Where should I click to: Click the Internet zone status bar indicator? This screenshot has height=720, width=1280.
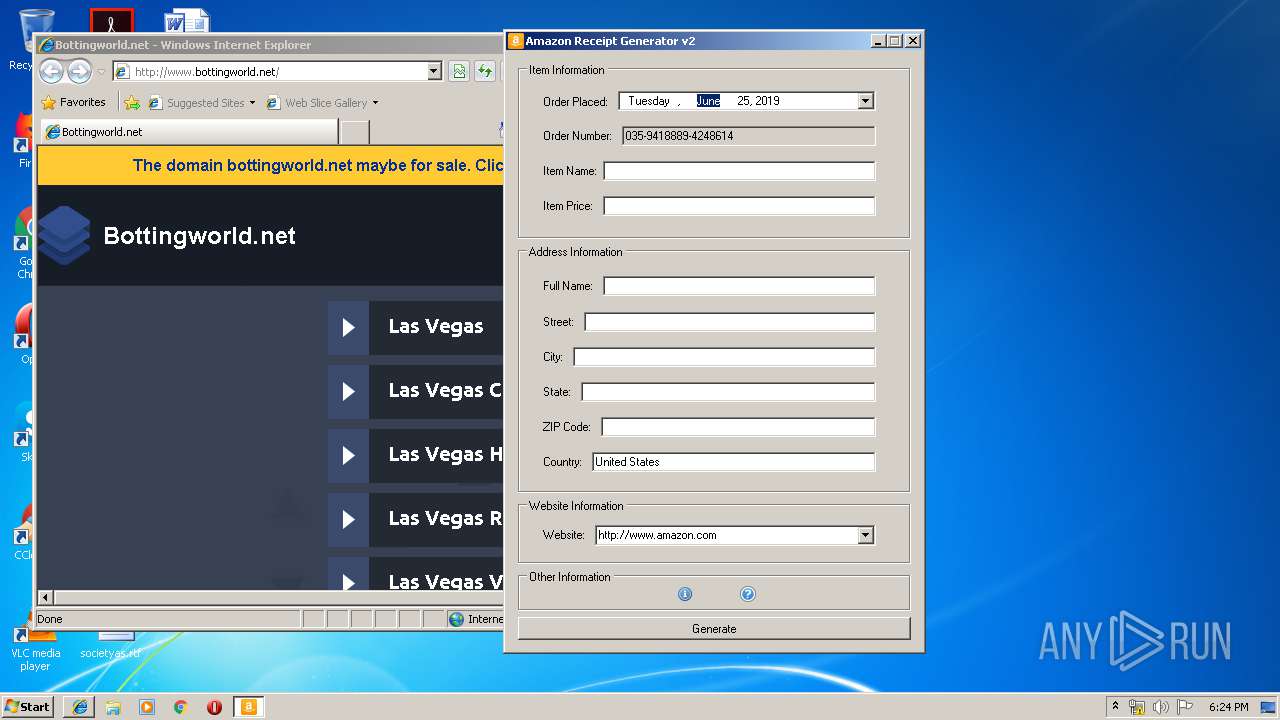pos(476,619)
